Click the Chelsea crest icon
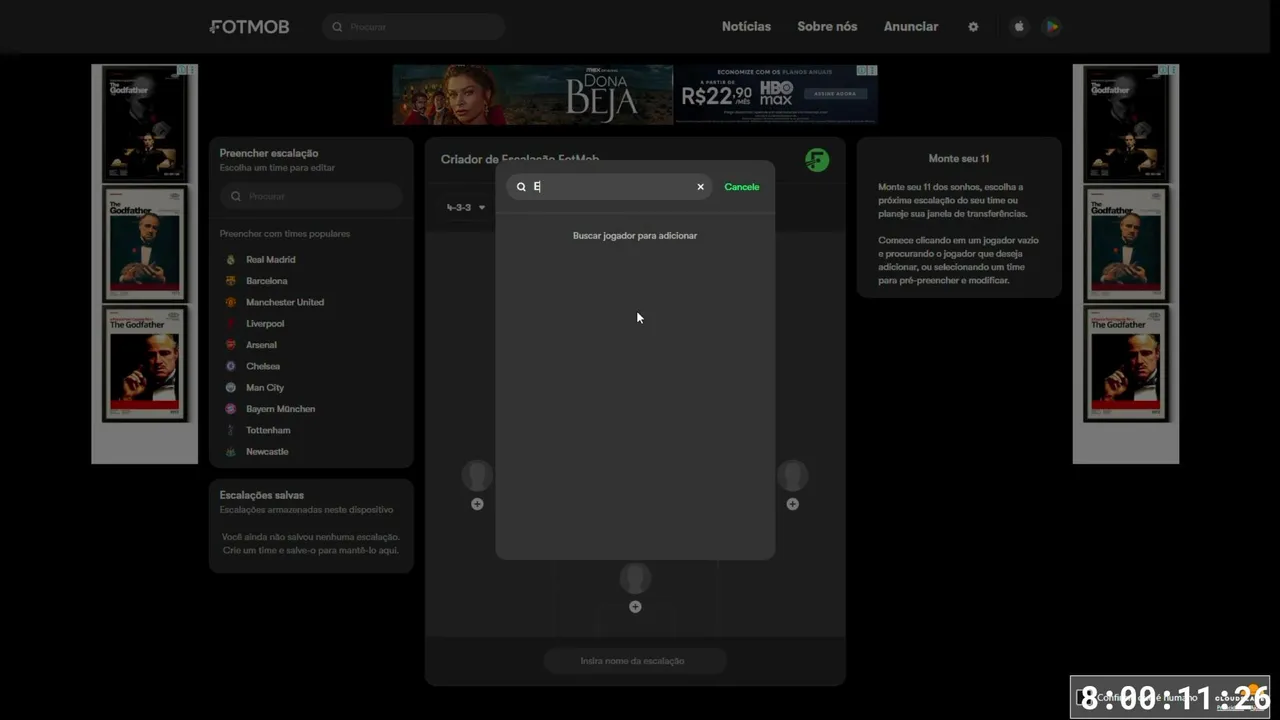This screenshot has height=720, width=1280. coord(231,366)
